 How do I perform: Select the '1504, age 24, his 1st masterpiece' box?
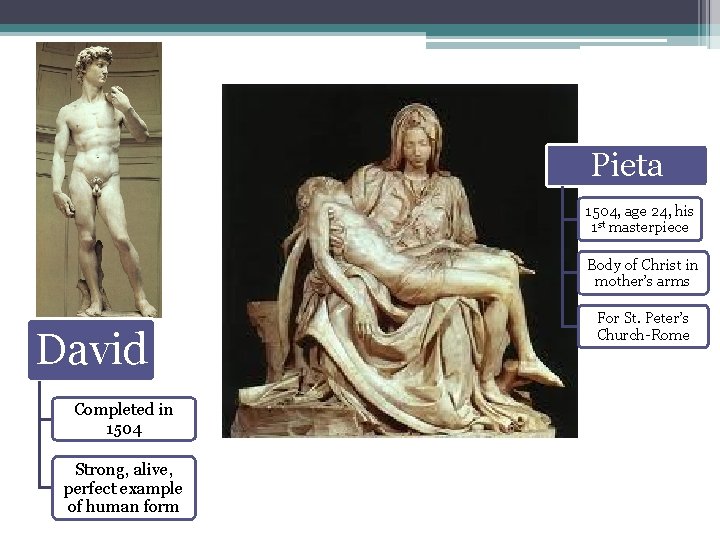point(640,219)
